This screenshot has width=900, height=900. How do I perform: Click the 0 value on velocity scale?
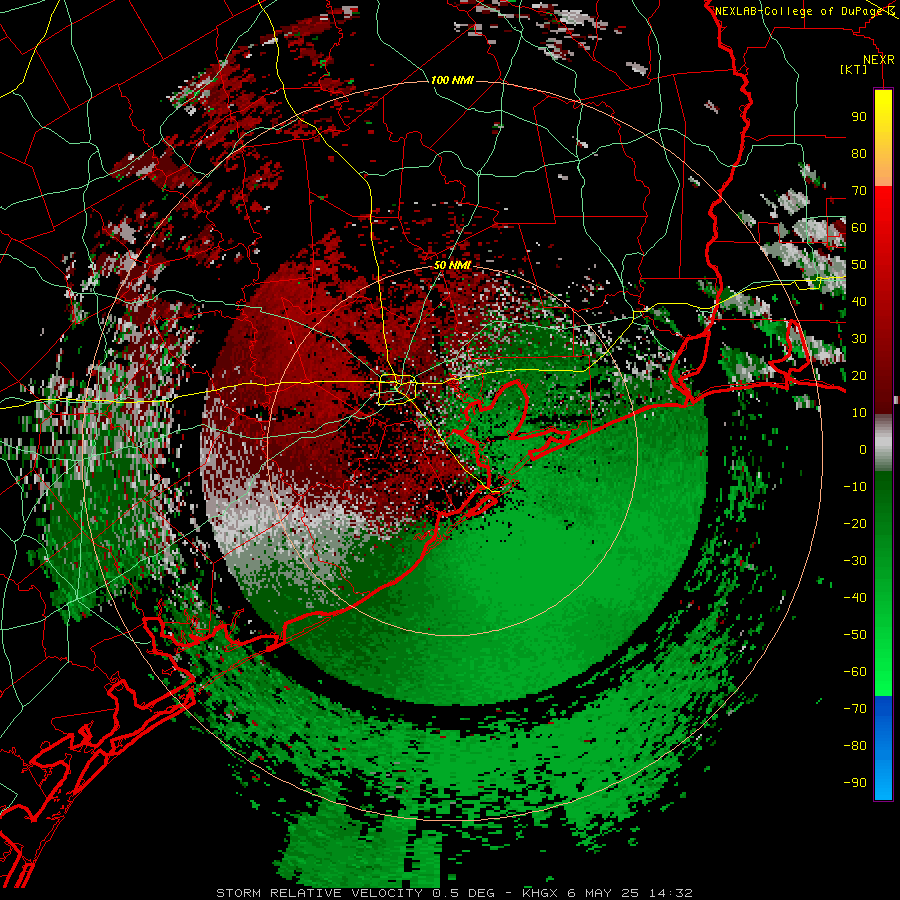863,449
